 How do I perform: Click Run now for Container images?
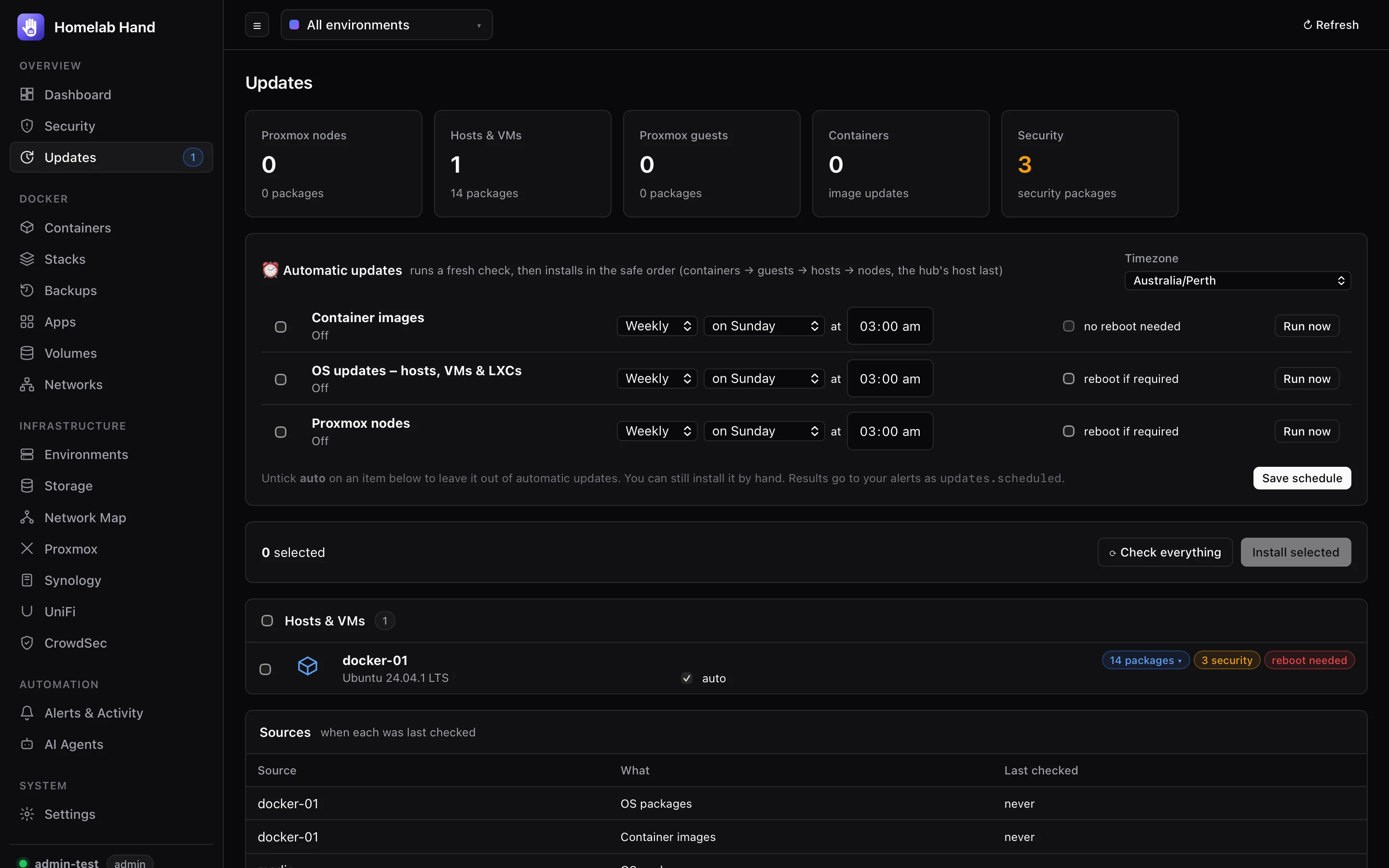coord(1307,326)
